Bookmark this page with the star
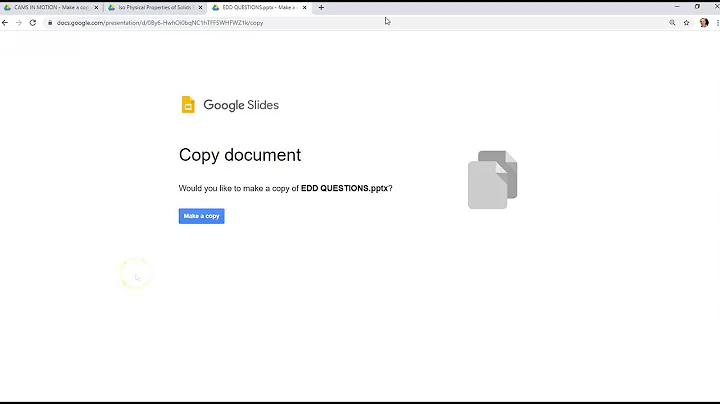720x404 pixels. pos(686,22)
